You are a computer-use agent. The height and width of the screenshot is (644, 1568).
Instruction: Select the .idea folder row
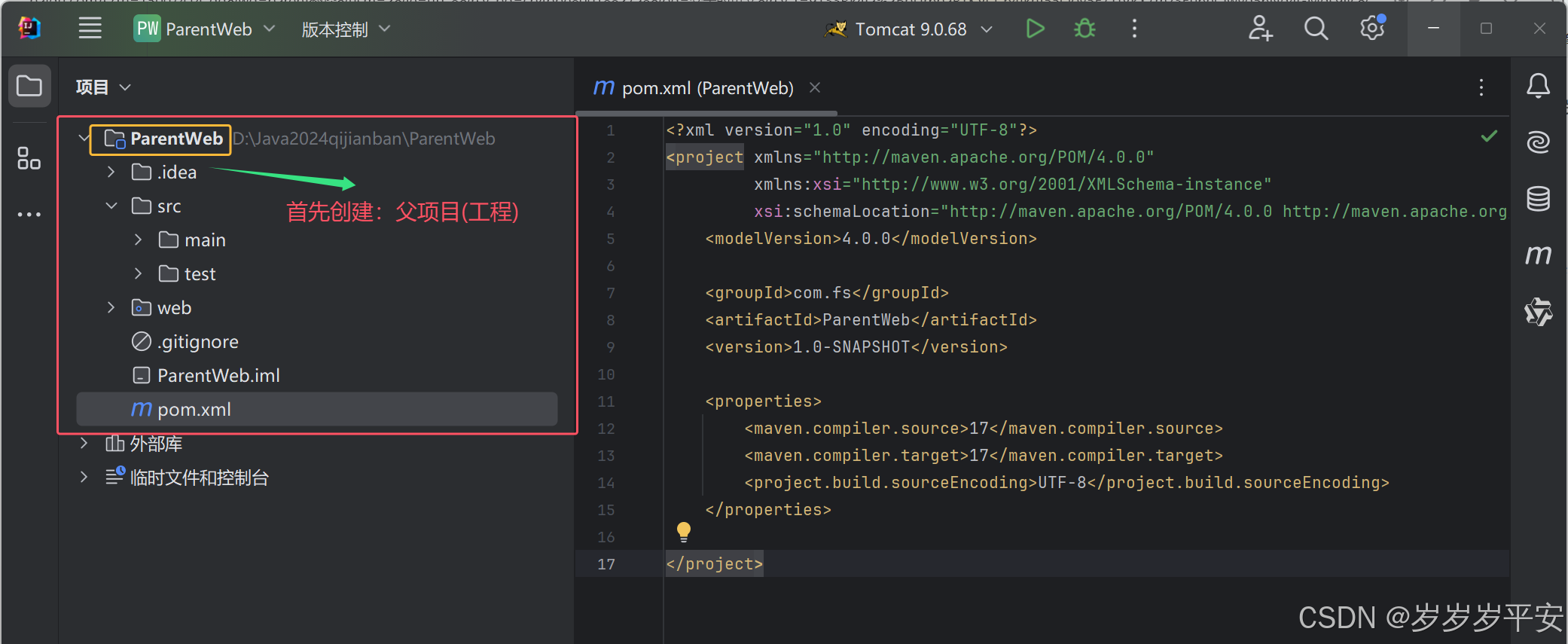pyautogui.click(x=316, y=172)
